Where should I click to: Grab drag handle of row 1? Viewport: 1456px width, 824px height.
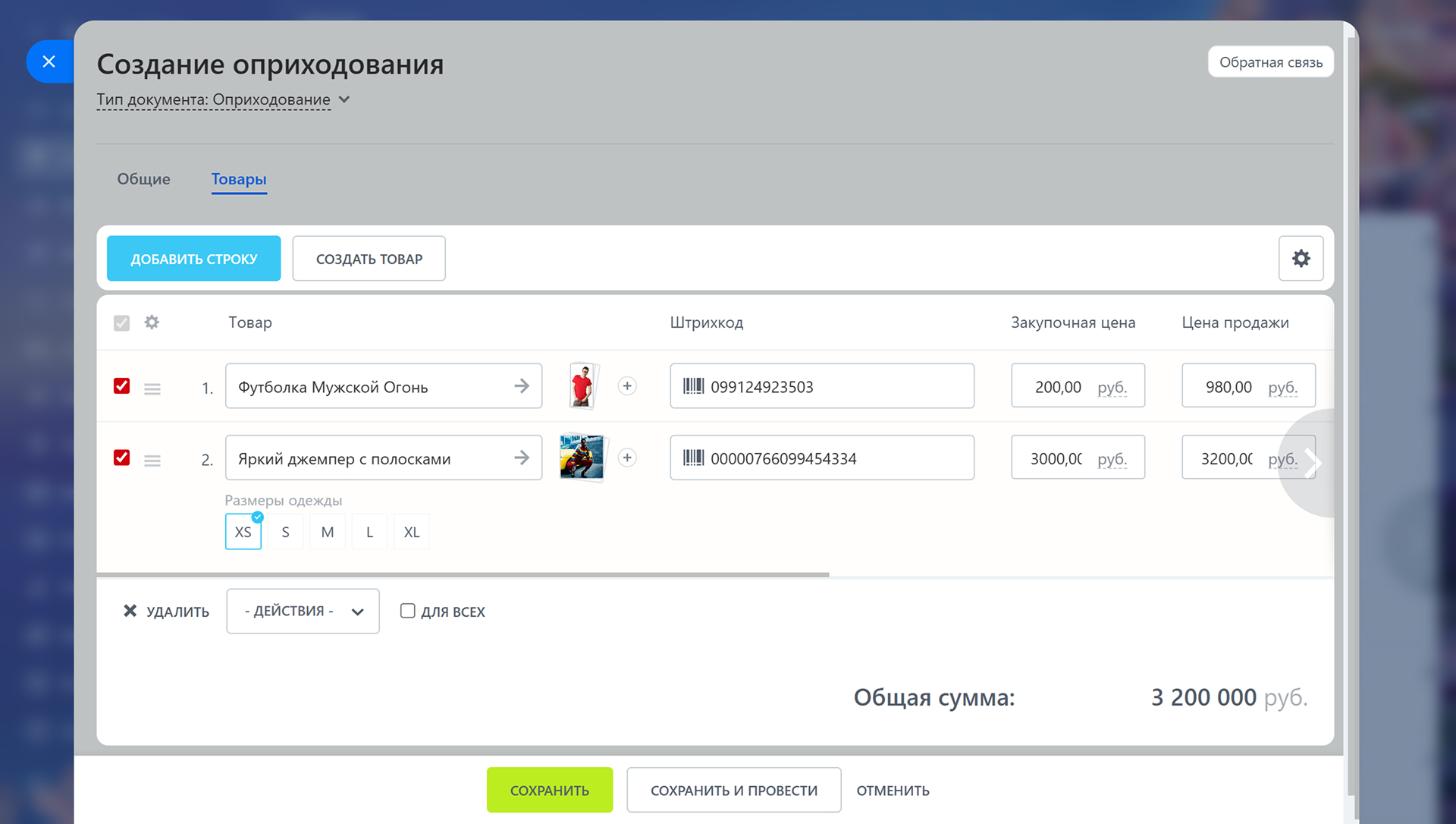[152, 389]
